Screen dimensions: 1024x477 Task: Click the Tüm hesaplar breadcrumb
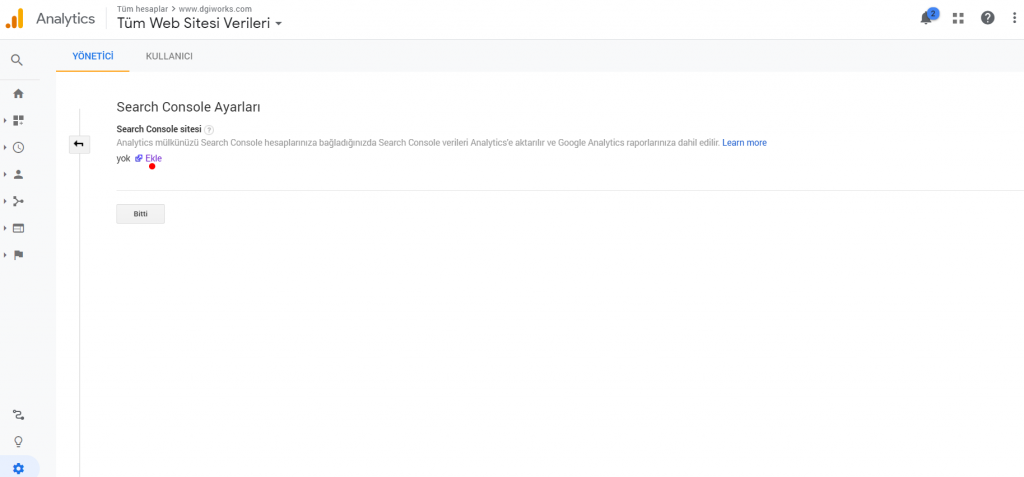pos(142,8)
